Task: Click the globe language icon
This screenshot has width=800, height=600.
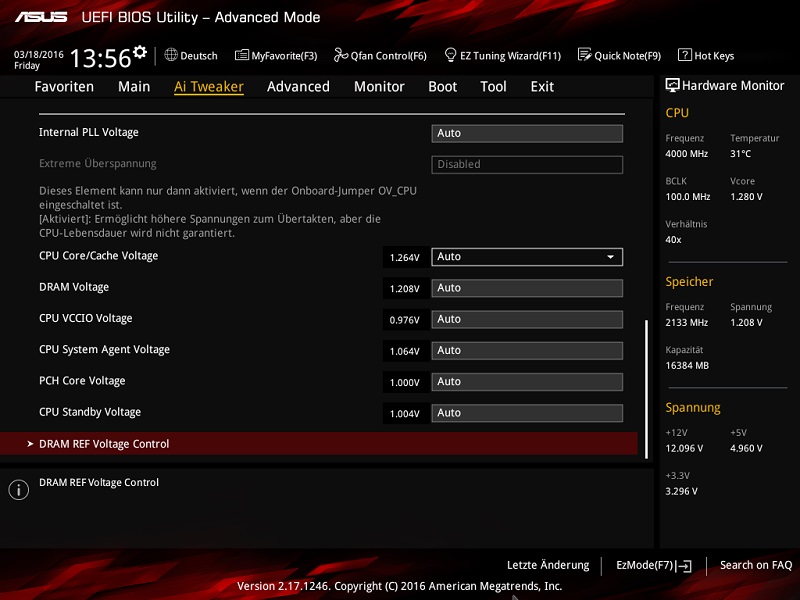Action: (x=171, y=55)
